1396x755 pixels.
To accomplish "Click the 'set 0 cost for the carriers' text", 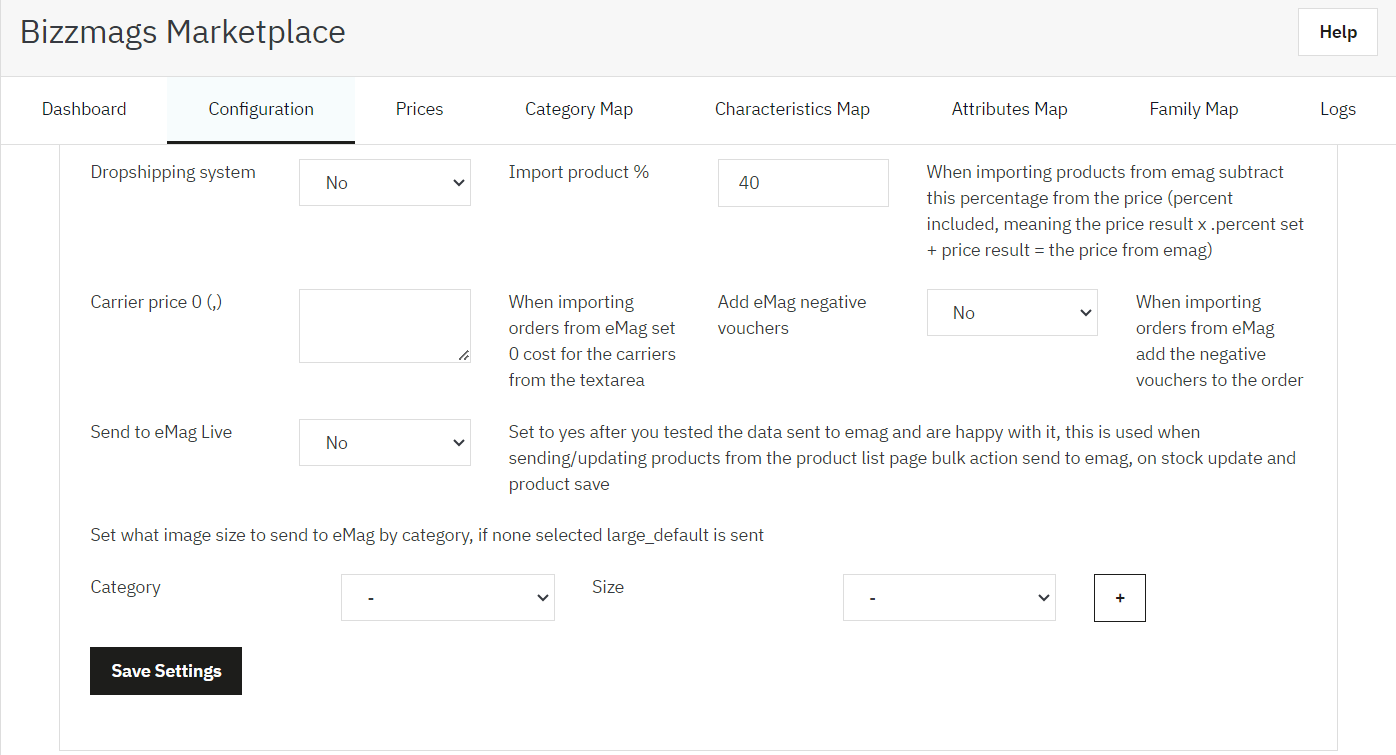I will pyautogui.click(x=592, y=341).
